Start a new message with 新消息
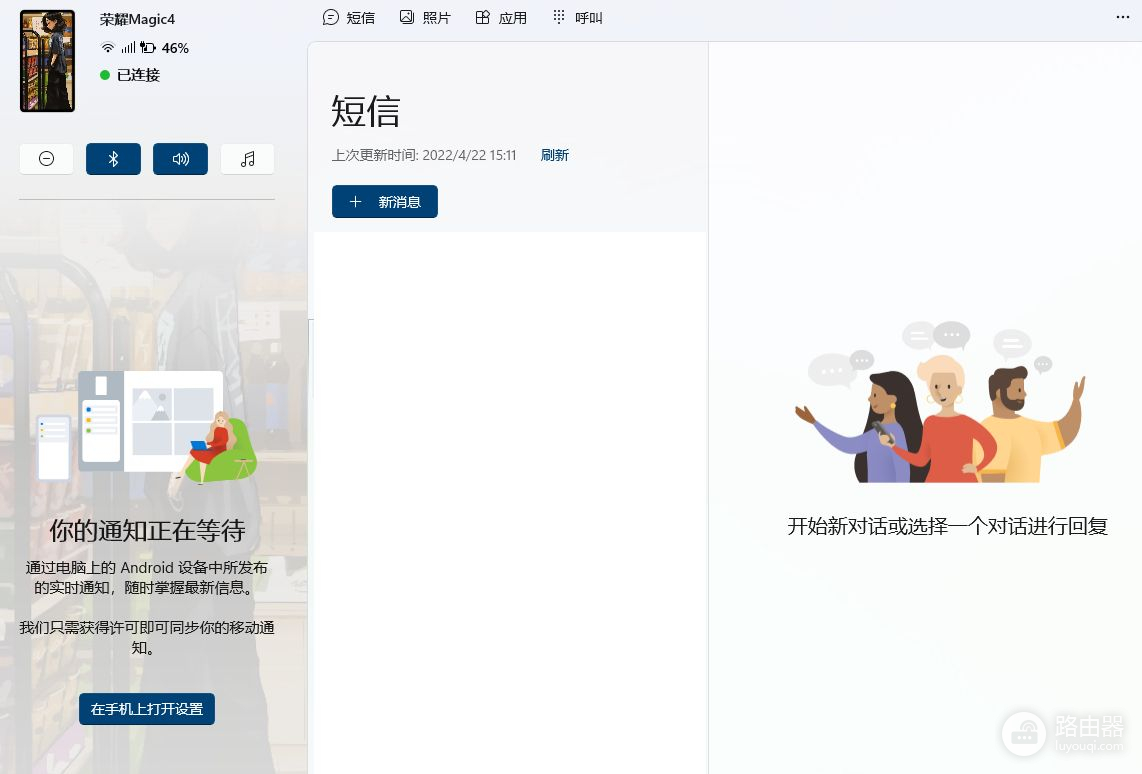The height and width of the screenshot is (774, 1142). pos(385,202)
